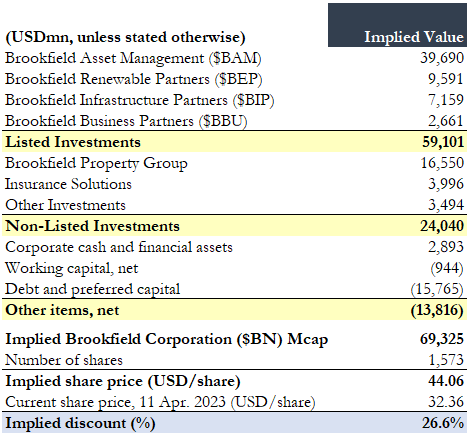Click the Insurance Solutions row label
This screenshot has height=437, width=471.
coord(68,184)
